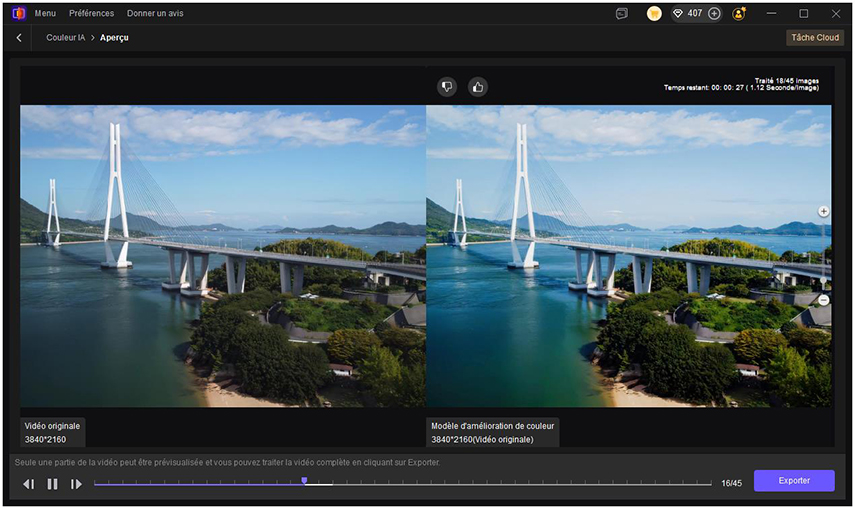The image size is (855, 509).
Task: Click the thumbs down feedback icon
Action: tap(447, 87)
